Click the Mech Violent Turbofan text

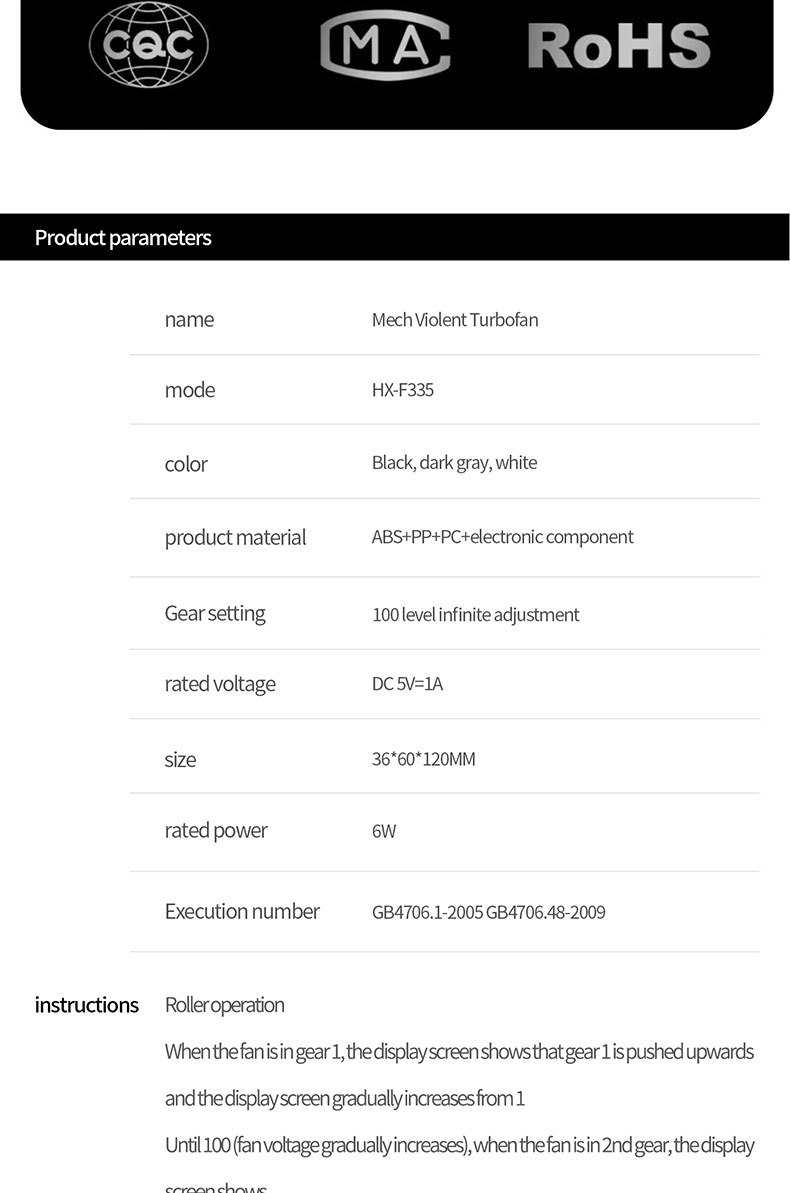click(x=455, y=320)
